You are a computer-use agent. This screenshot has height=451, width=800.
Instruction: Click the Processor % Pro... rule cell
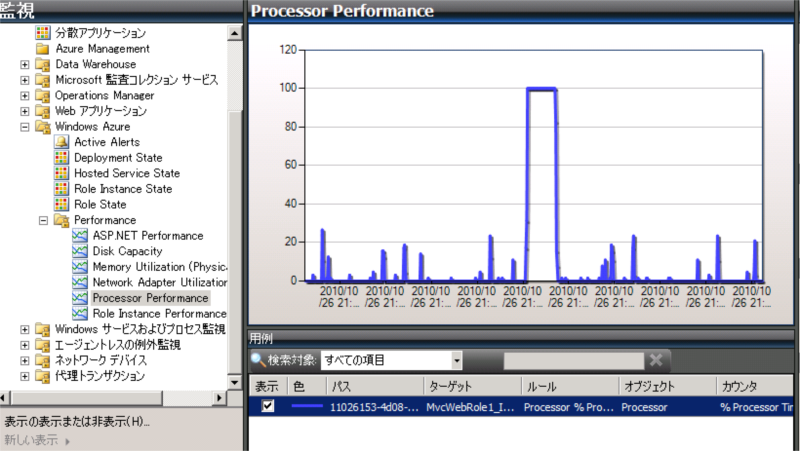pos(569,407)
